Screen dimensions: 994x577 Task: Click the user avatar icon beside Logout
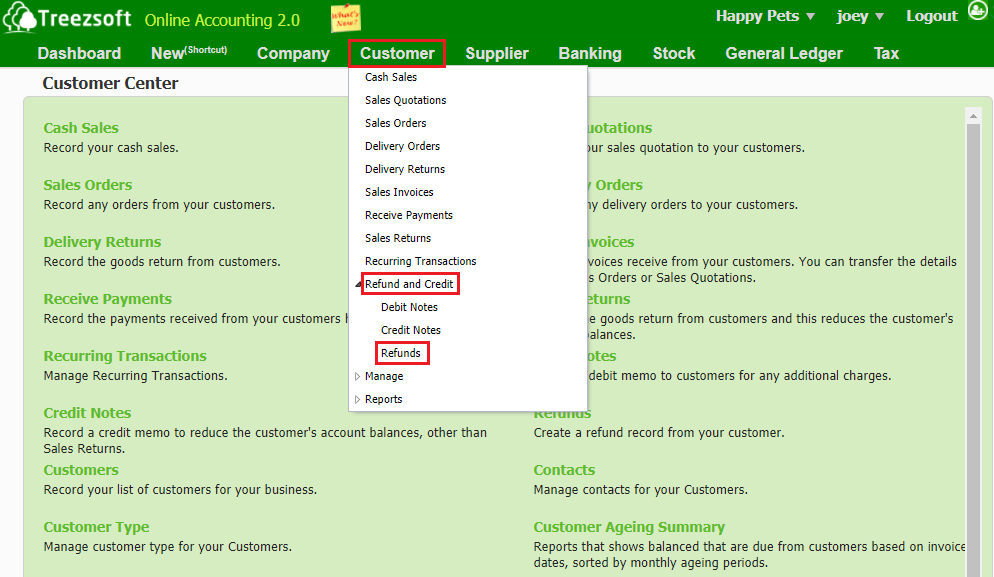tap(977, 14)
